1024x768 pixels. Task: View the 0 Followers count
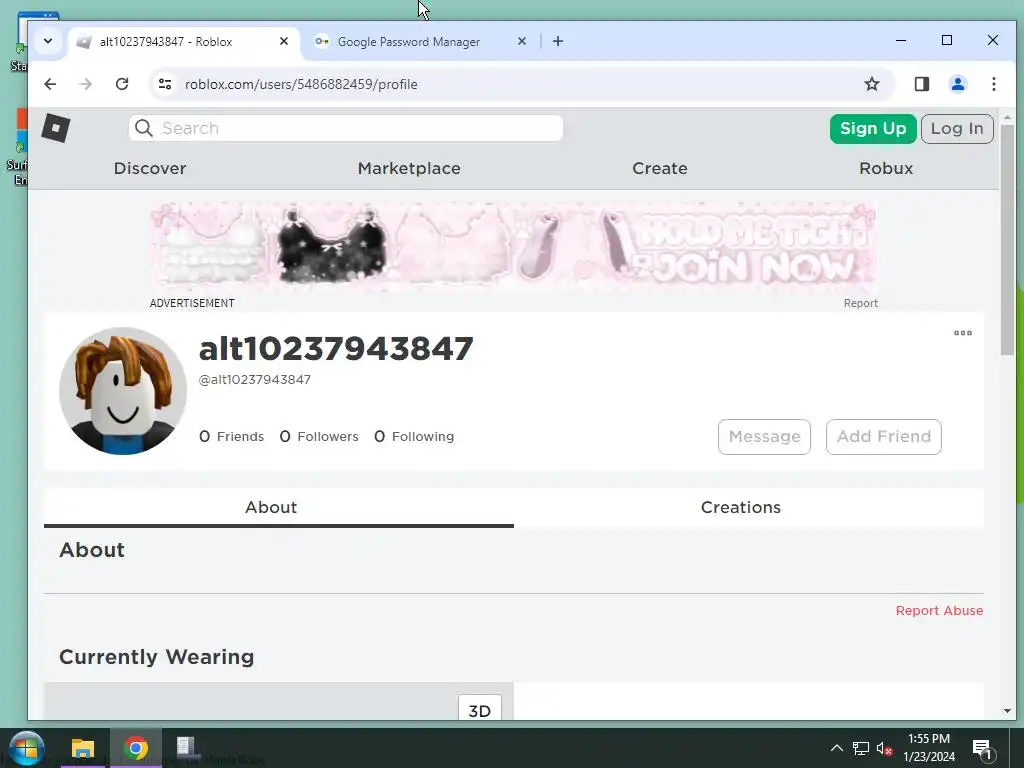tap(319, 436)
